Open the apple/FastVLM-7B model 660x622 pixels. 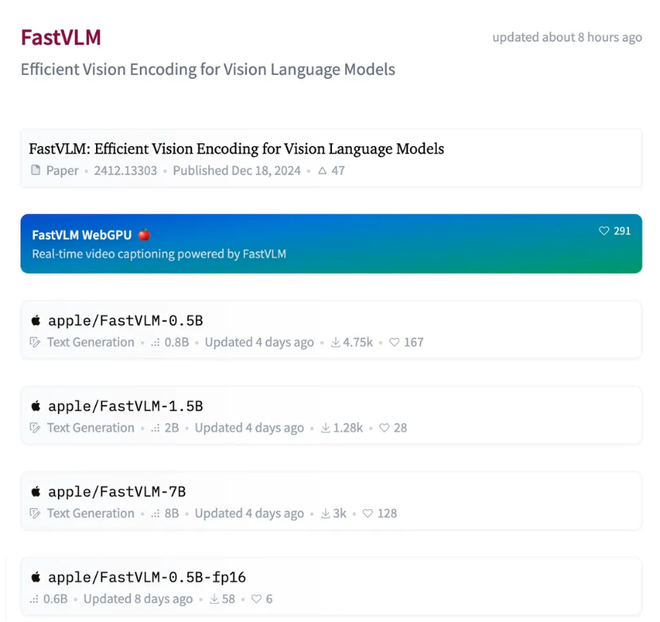(117, 492)
